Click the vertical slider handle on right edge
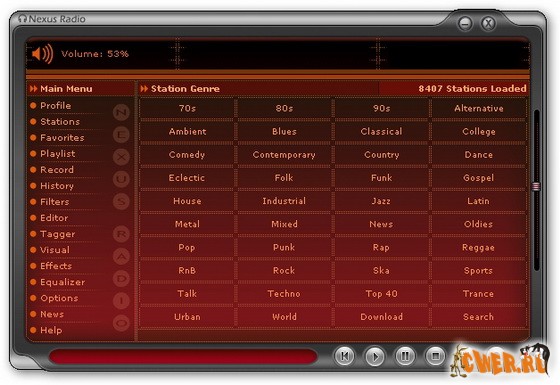The image size is (560, 385). click(536, 186)
